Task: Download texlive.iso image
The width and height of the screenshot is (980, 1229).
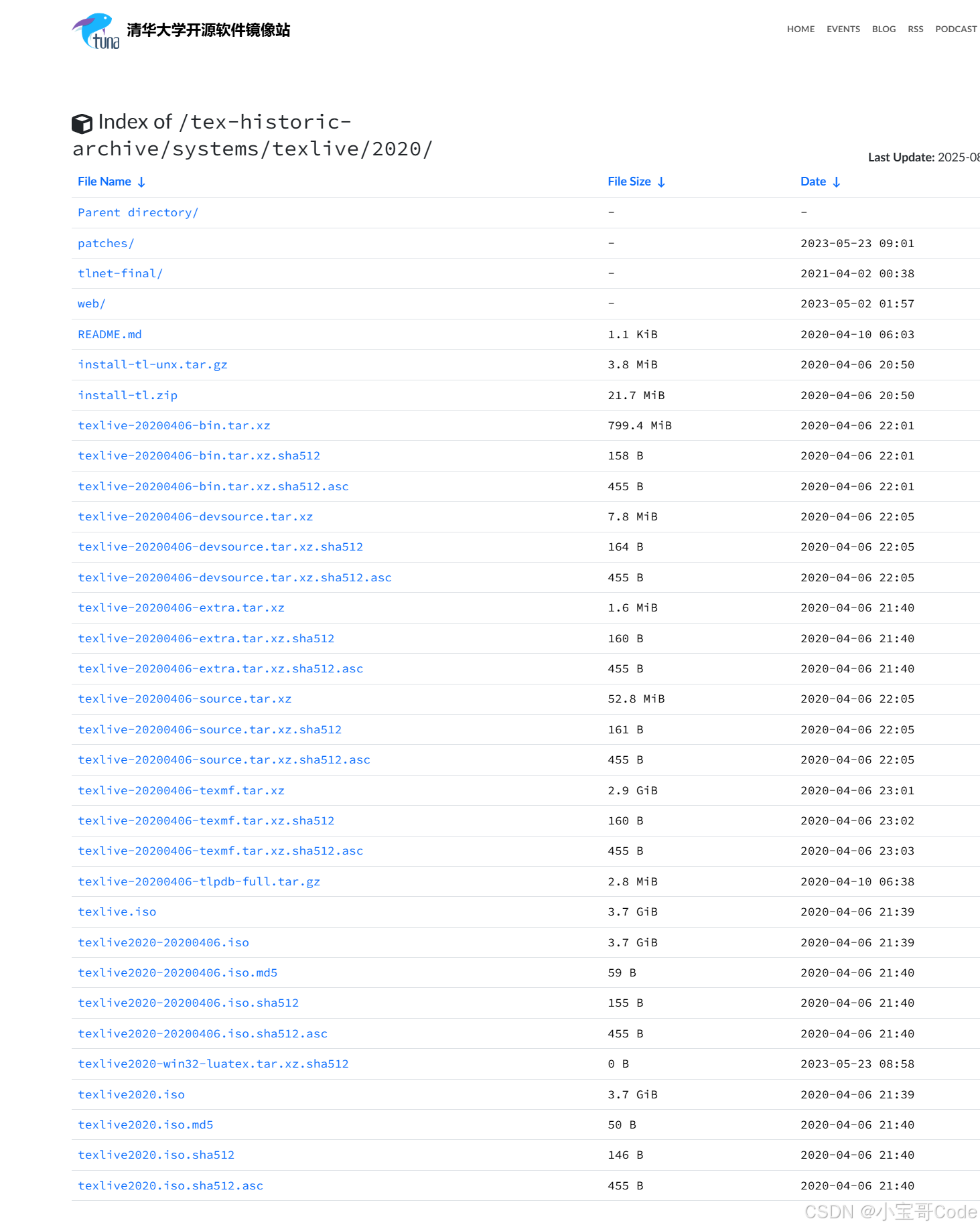Action: [x=117, y=912]
